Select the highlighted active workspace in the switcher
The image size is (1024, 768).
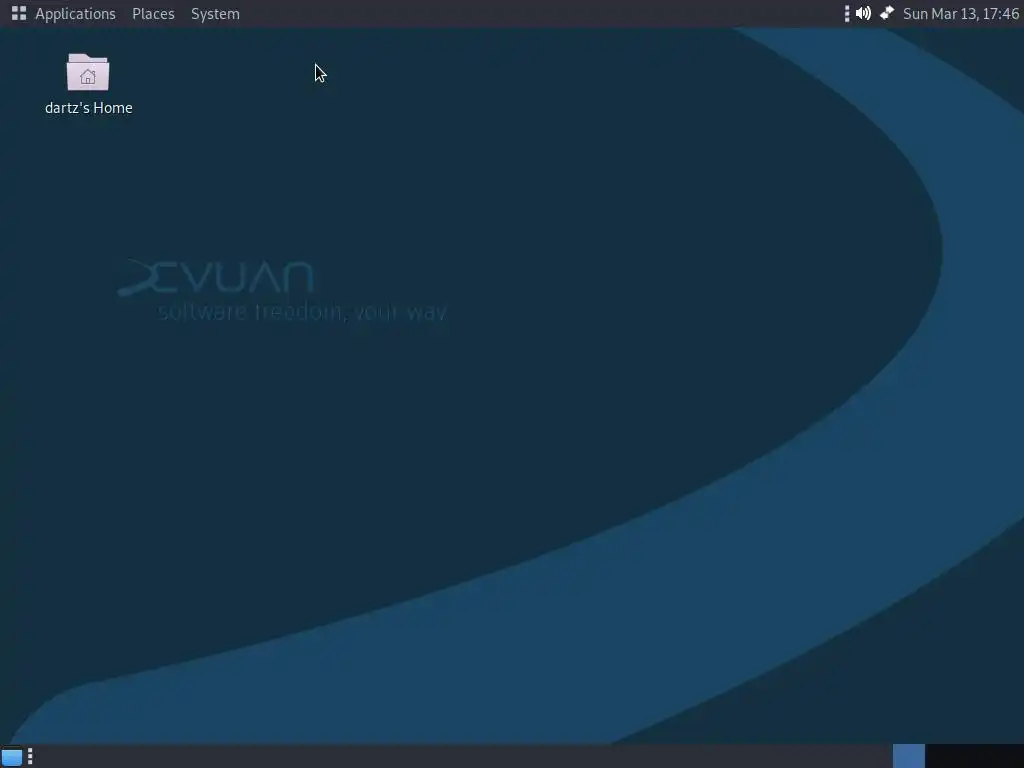(x=908, y=756)
